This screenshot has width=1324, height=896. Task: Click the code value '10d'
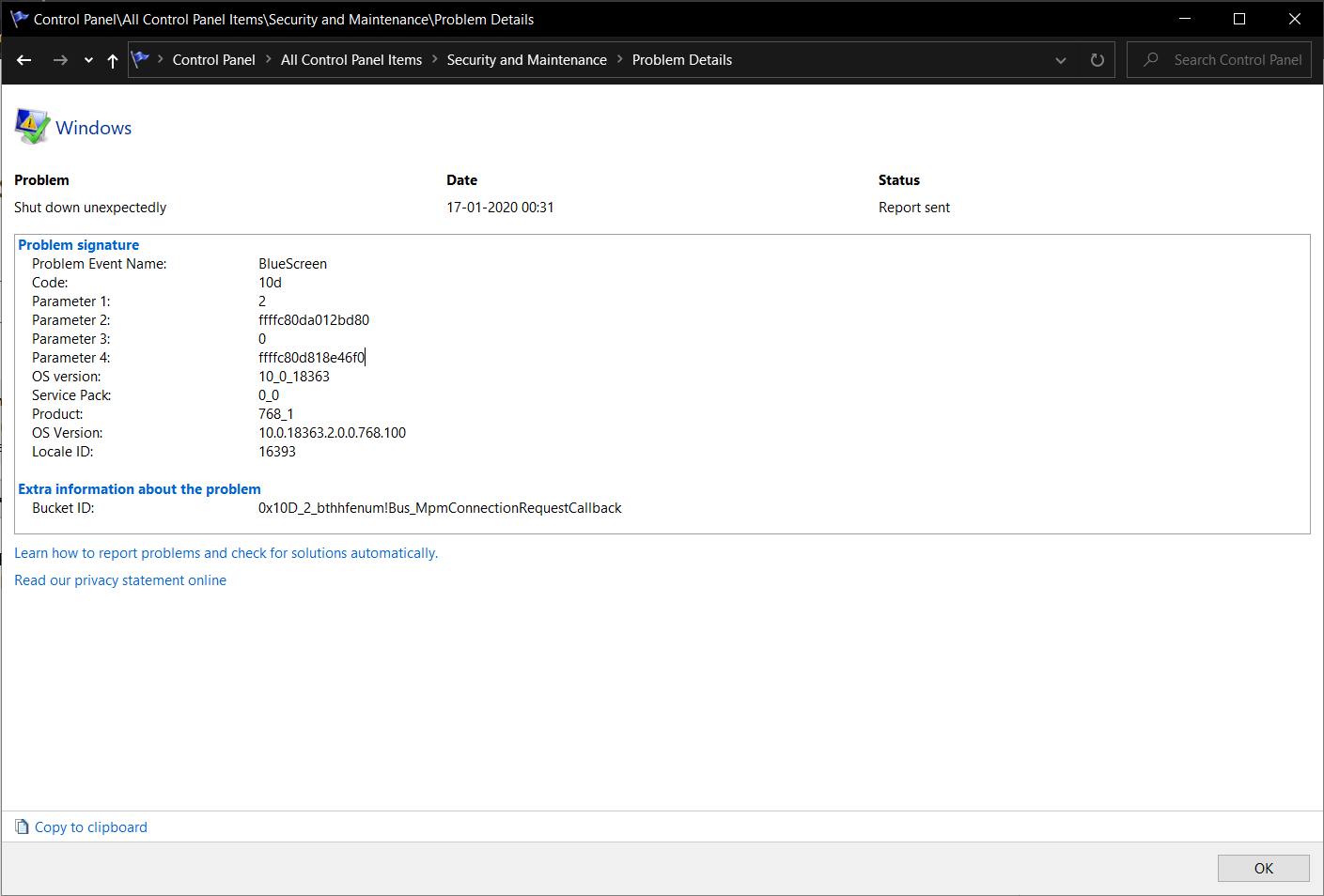coord(271,283)
